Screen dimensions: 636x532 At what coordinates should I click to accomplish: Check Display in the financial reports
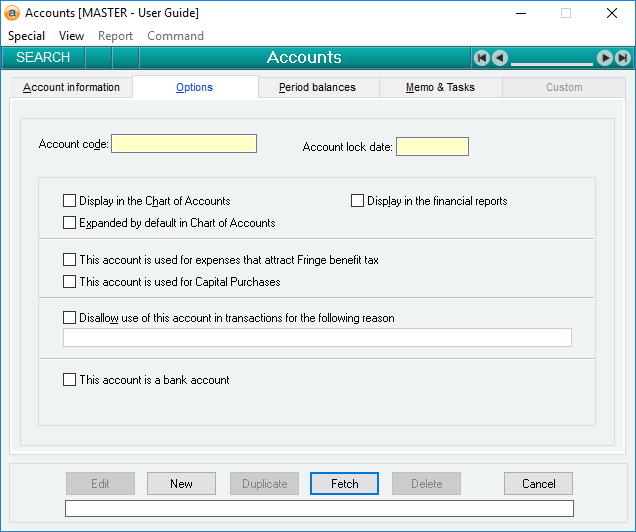tap(358, 201)
